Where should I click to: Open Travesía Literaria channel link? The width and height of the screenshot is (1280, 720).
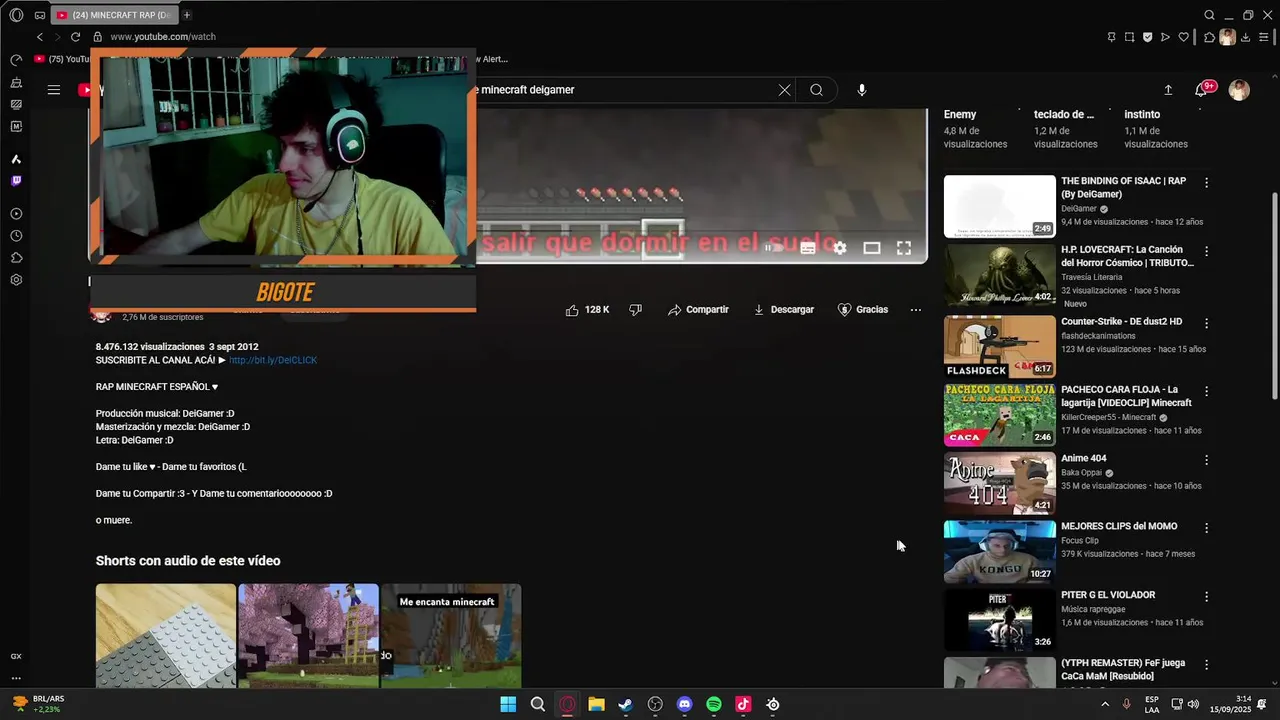[1092, 277]
